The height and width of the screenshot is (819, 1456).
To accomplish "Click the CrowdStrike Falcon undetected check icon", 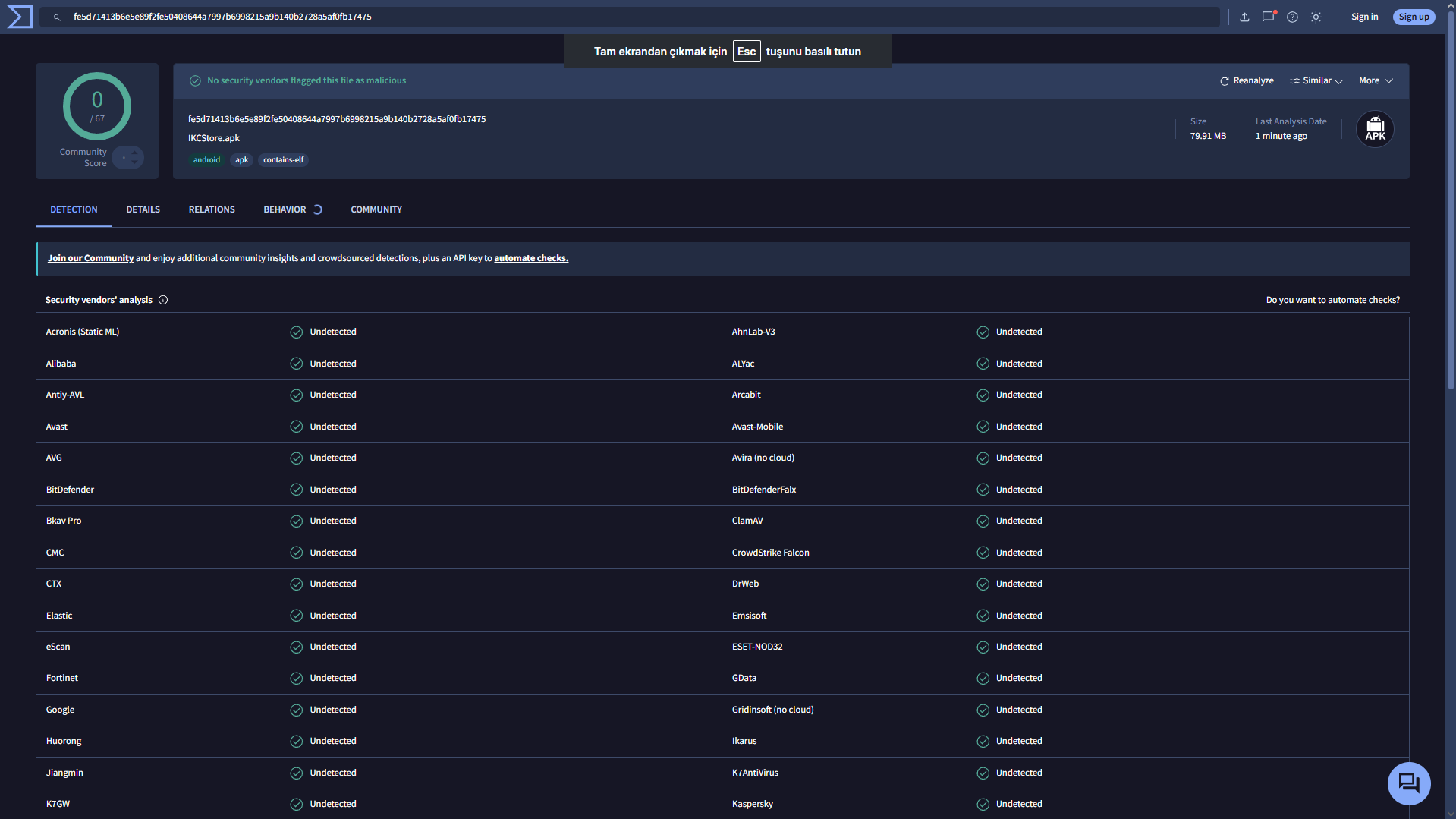I will 983,553.
